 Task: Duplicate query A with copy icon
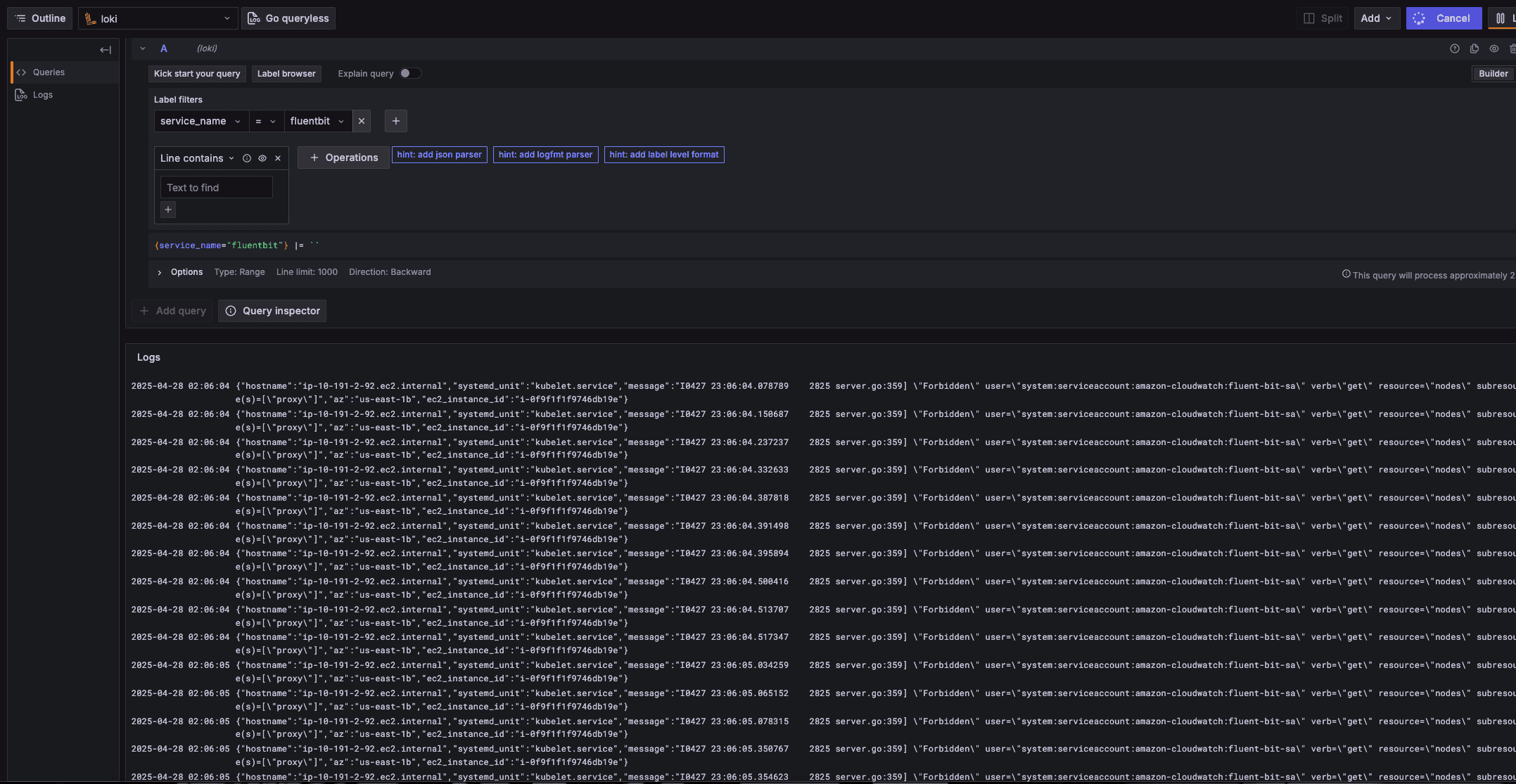click(1474, 49)
